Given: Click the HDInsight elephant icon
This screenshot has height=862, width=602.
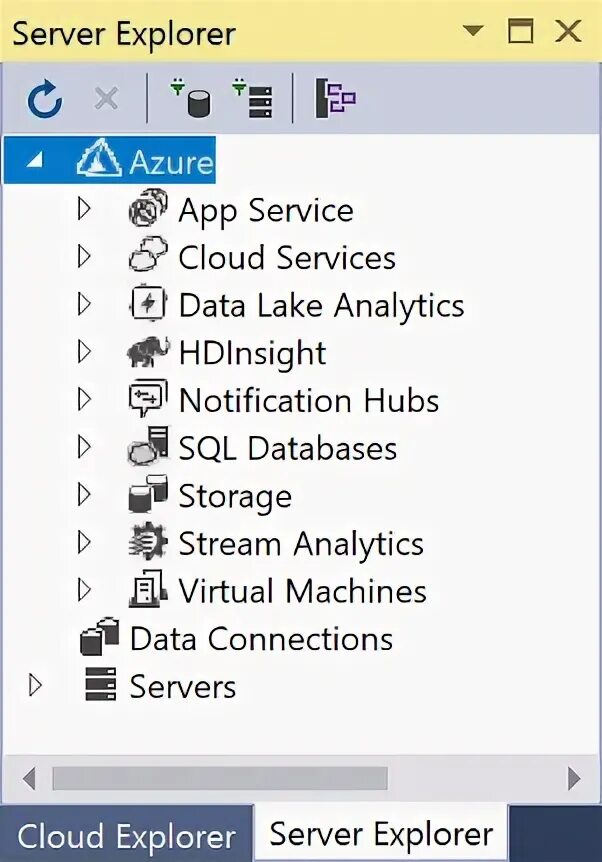Looking at the screenshot, I should coord(148,353).
